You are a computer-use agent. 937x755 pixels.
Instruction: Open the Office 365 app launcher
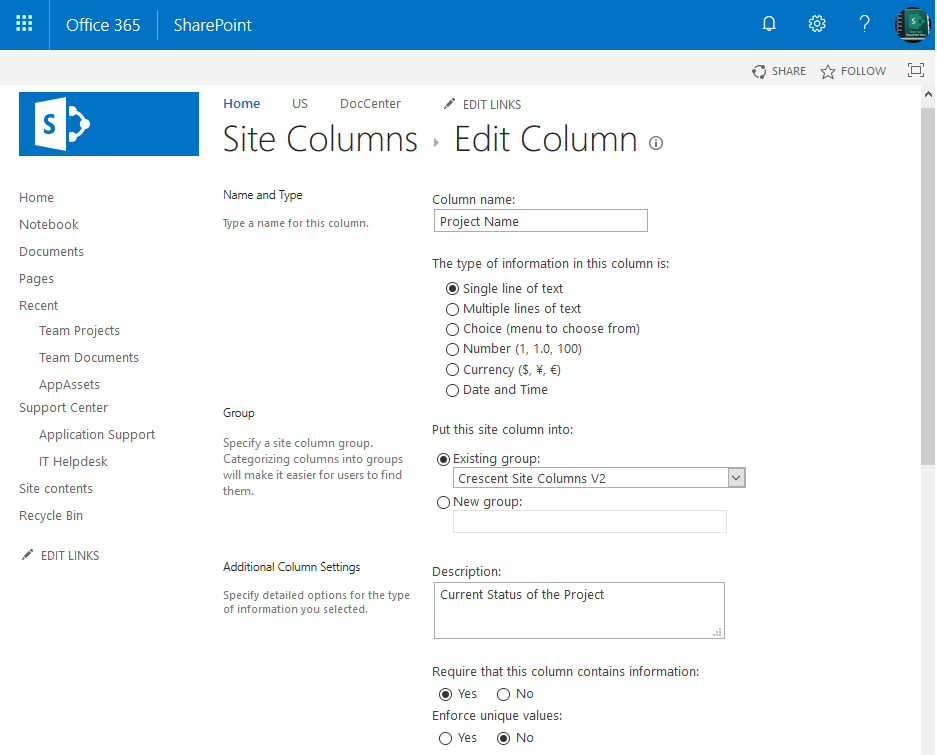24,24
